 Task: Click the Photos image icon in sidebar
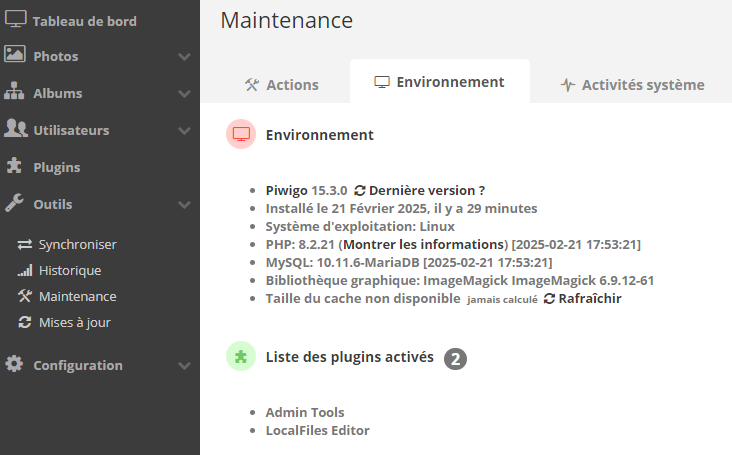15,55
